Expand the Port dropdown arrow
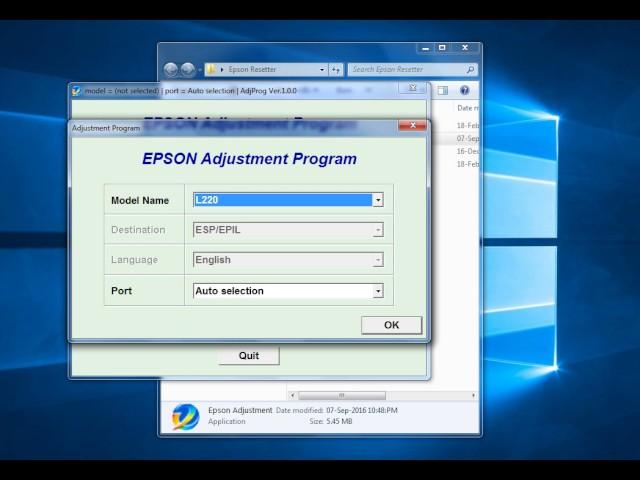The width and height of the screenshot is (640, 480). click(x=378, y=291)
